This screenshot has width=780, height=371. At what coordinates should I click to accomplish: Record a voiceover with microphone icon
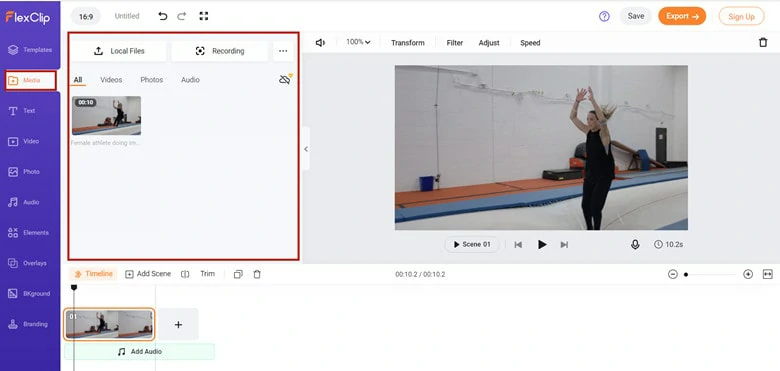pyautogui.click(x=635, y=245)
